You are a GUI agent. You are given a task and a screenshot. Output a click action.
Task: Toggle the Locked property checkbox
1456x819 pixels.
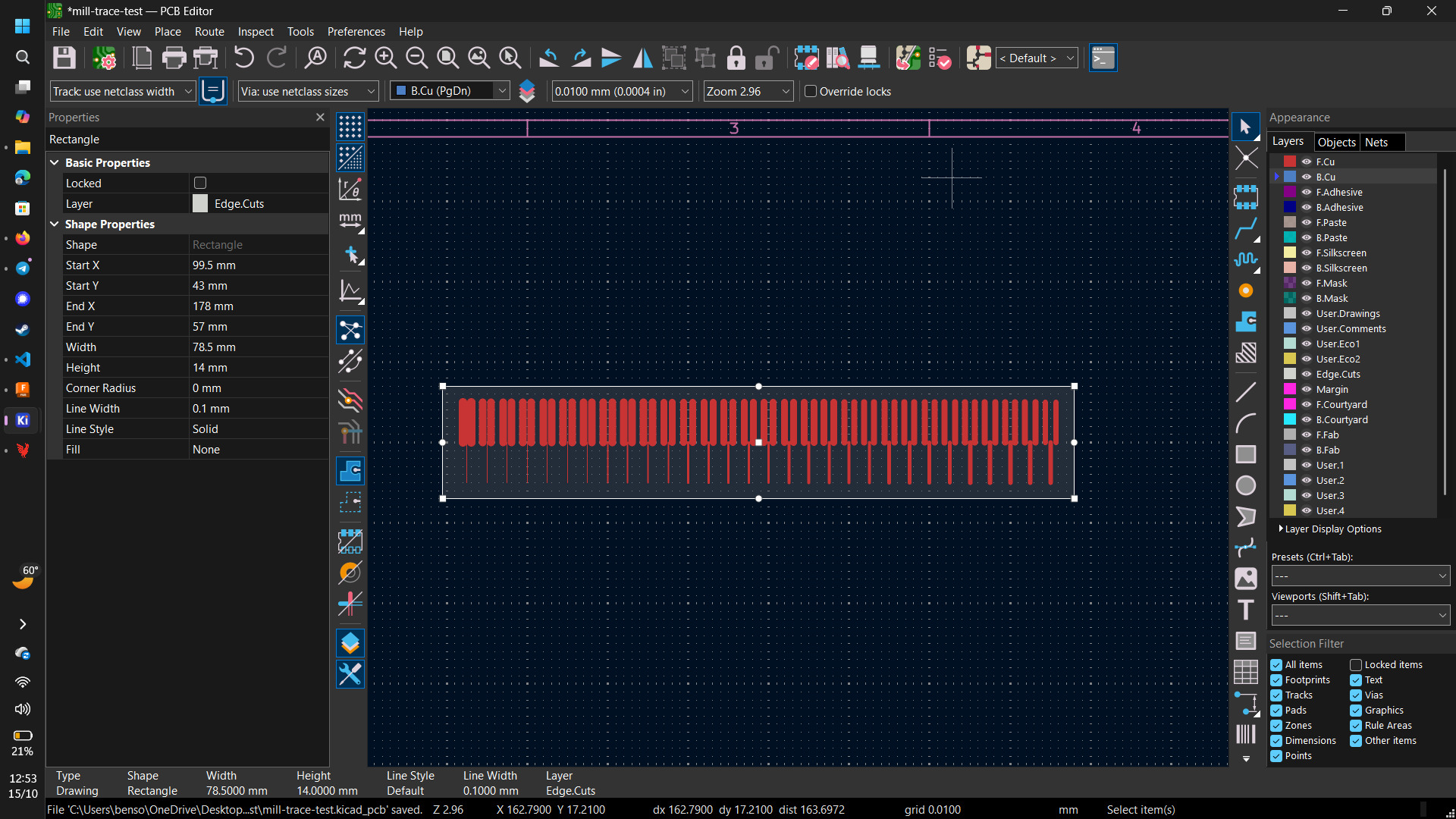tap(200, 183)
